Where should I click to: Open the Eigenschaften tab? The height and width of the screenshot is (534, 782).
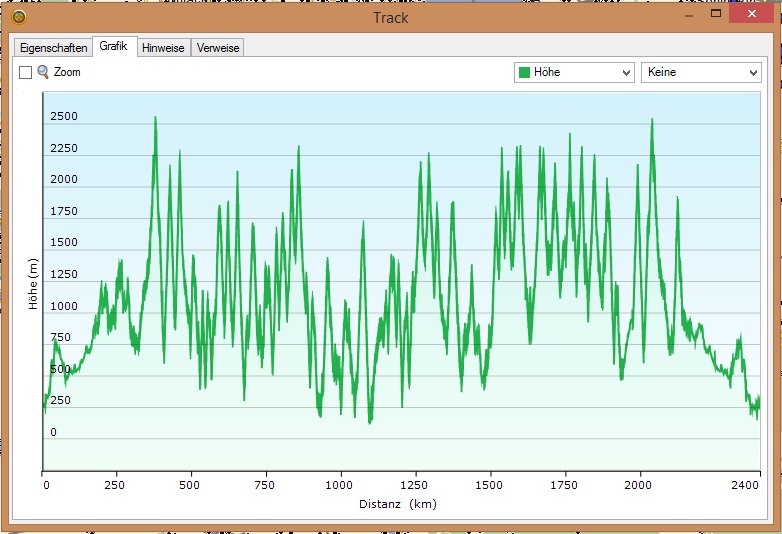[x=53, y=48]
